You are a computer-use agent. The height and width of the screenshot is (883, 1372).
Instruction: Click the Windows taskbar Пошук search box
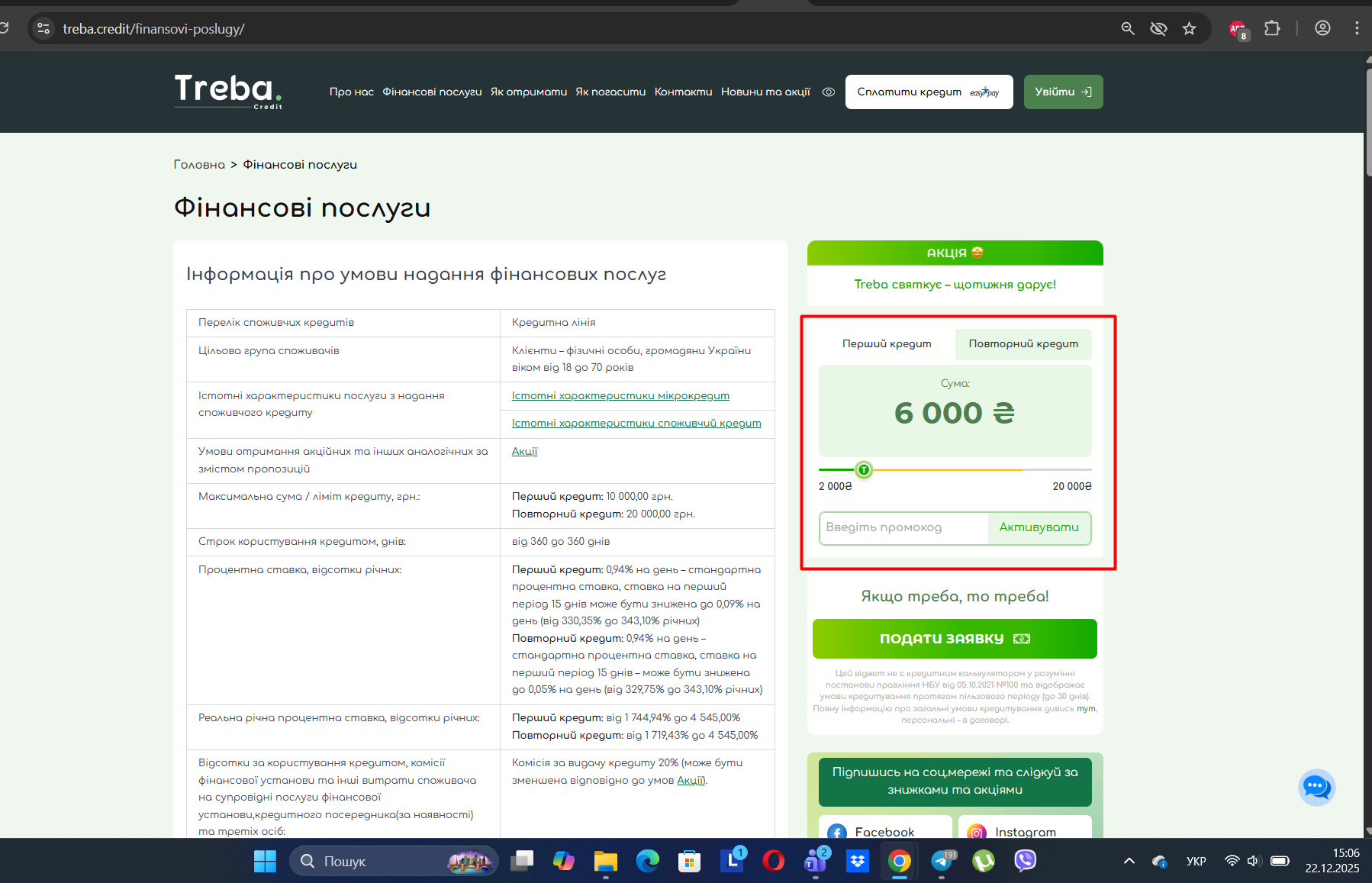394,861
